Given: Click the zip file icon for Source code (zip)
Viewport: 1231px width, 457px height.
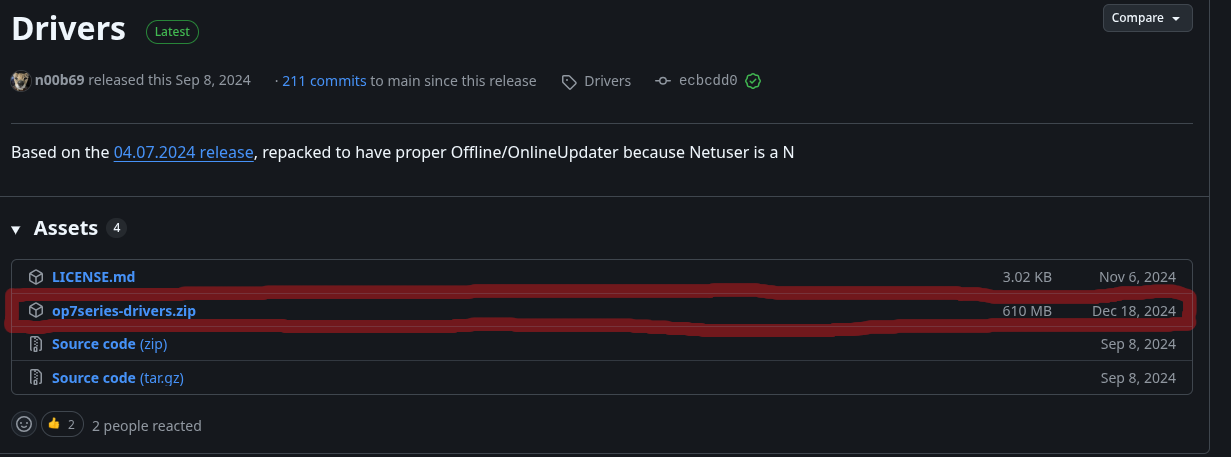Looking at the screenshot, I should tap(36, 344).
